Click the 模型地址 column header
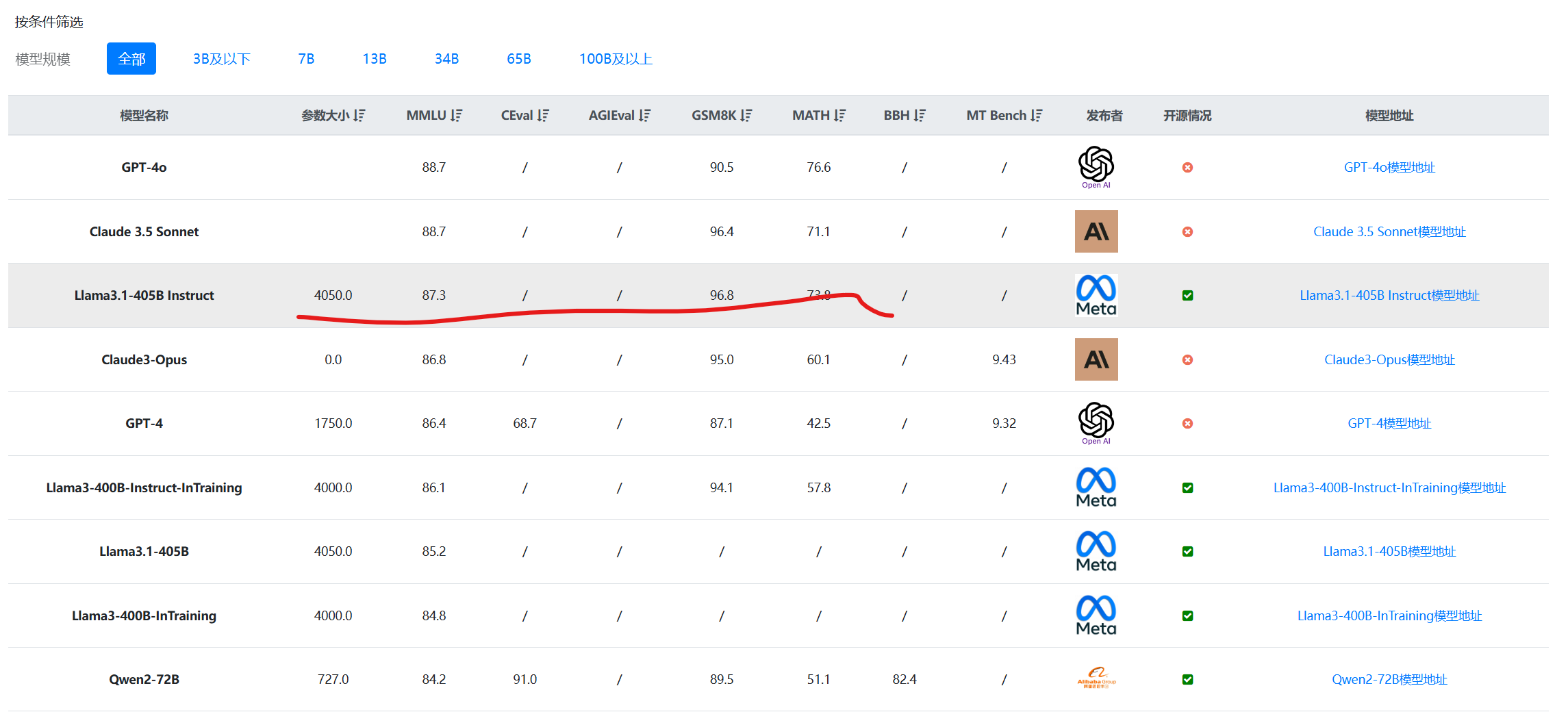Viewport: 1568px width, 712px height. click(1389, 116)
